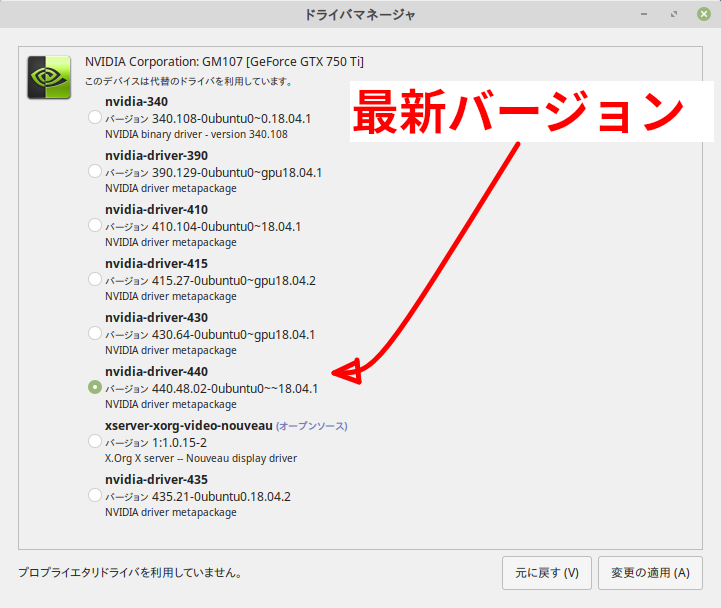Image resolution: width=721 pixels, height=608 pixels.
Task: Click the nvidia-driver-430 driver name label
Action: tap(156, 317)
